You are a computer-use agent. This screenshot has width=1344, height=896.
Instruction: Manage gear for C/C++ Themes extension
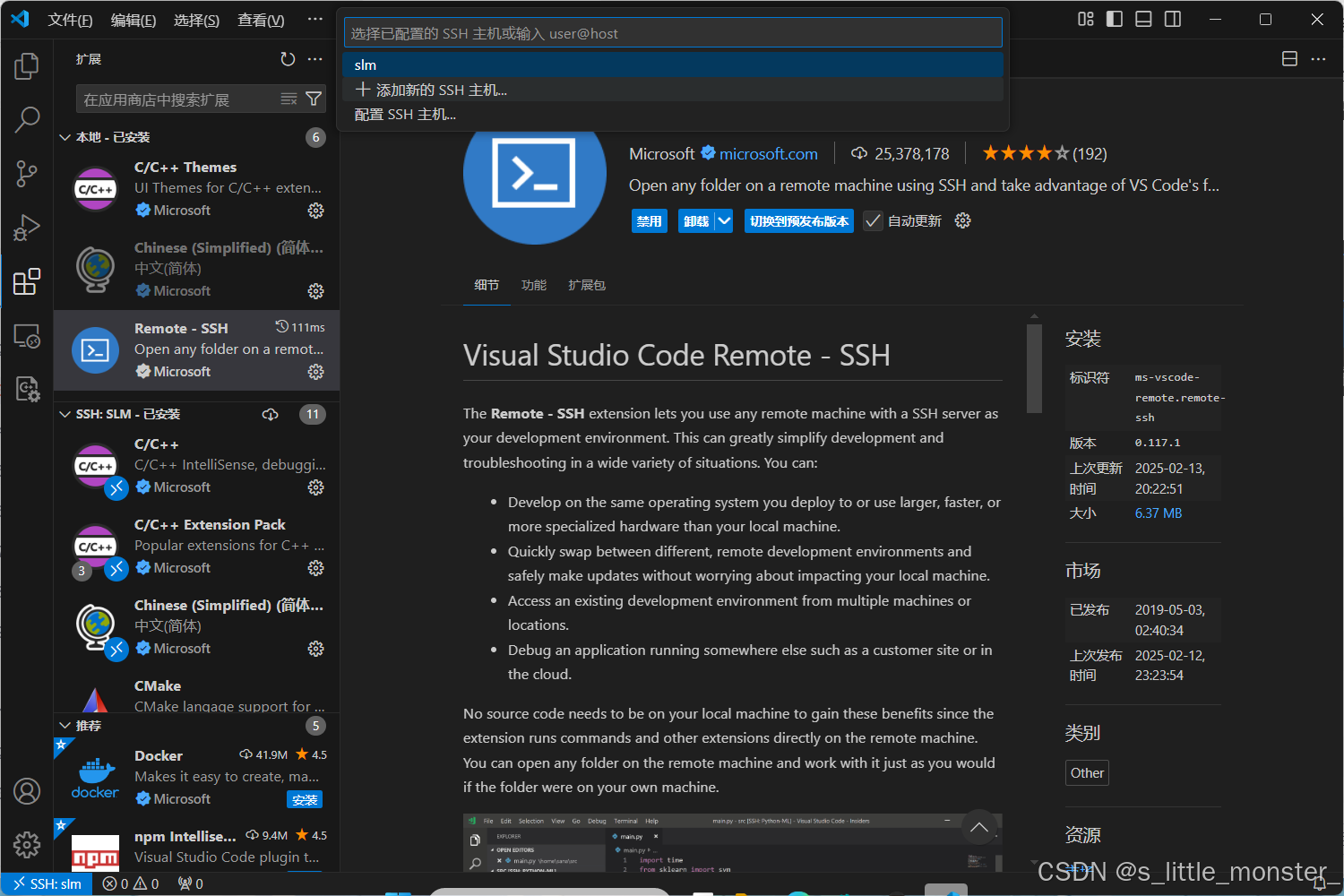point(315,211)
